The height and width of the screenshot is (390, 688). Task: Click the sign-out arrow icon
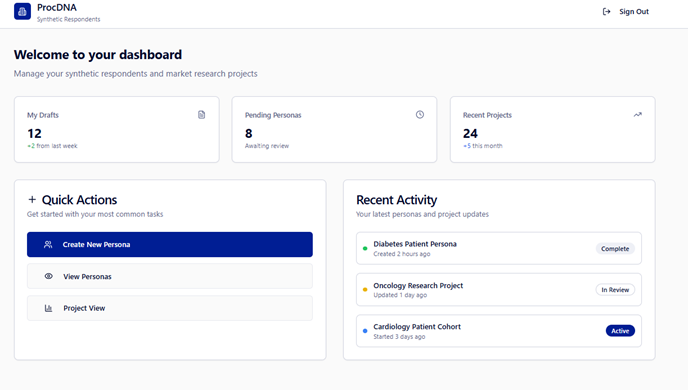point(606,11)
